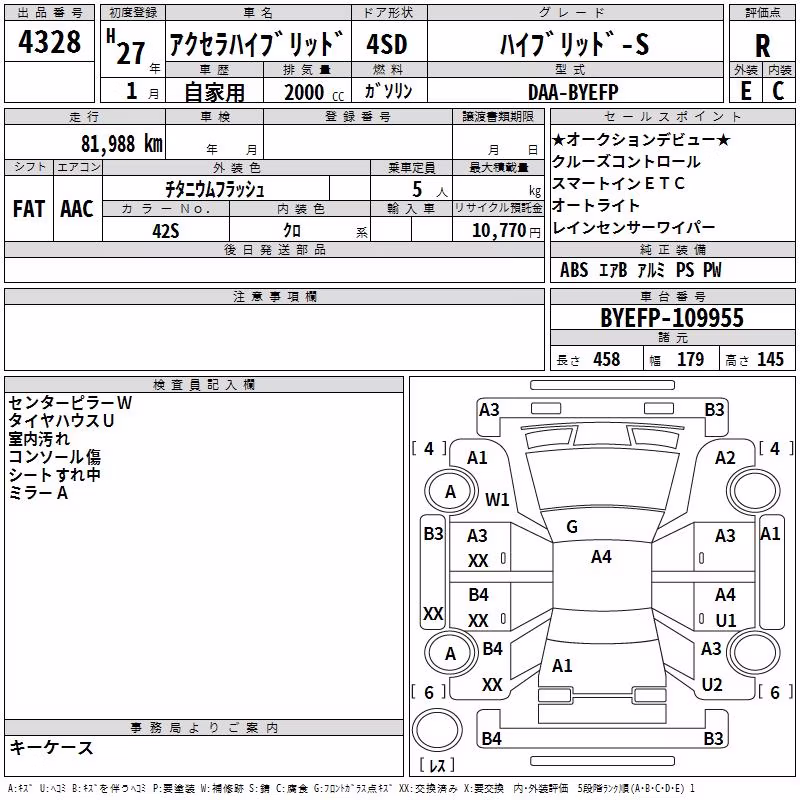Click the width value 179
The width and height of the screenshot is (800, 800).
690,359
